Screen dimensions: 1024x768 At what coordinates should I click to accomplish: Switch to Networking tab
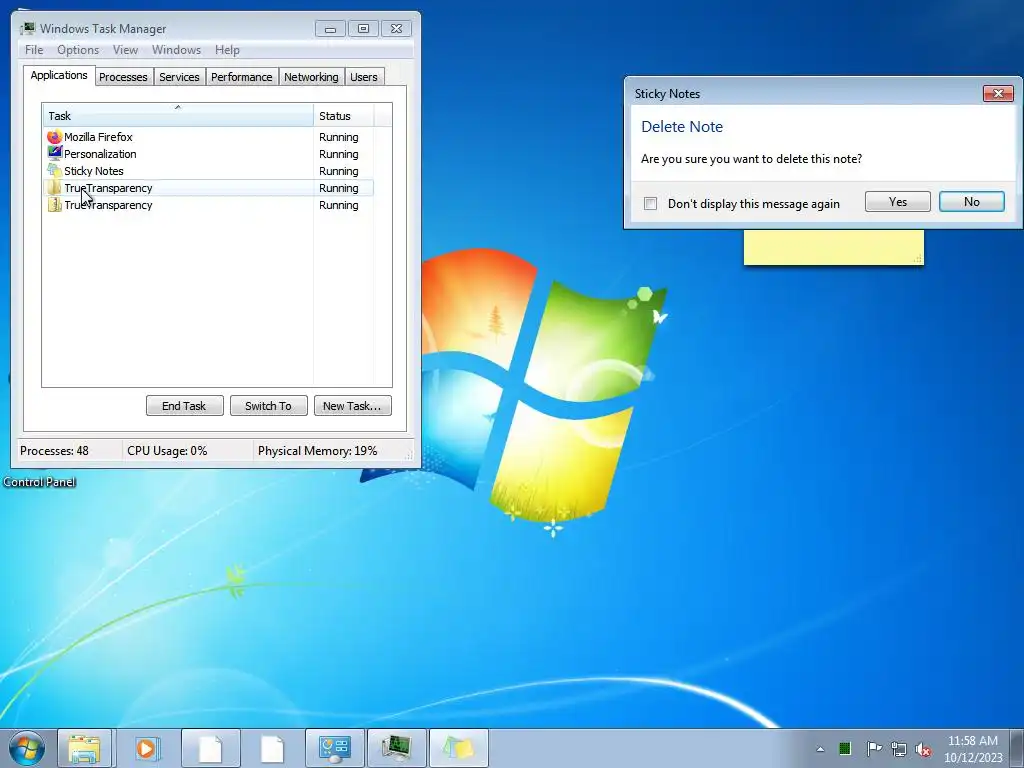pos(311,77)
